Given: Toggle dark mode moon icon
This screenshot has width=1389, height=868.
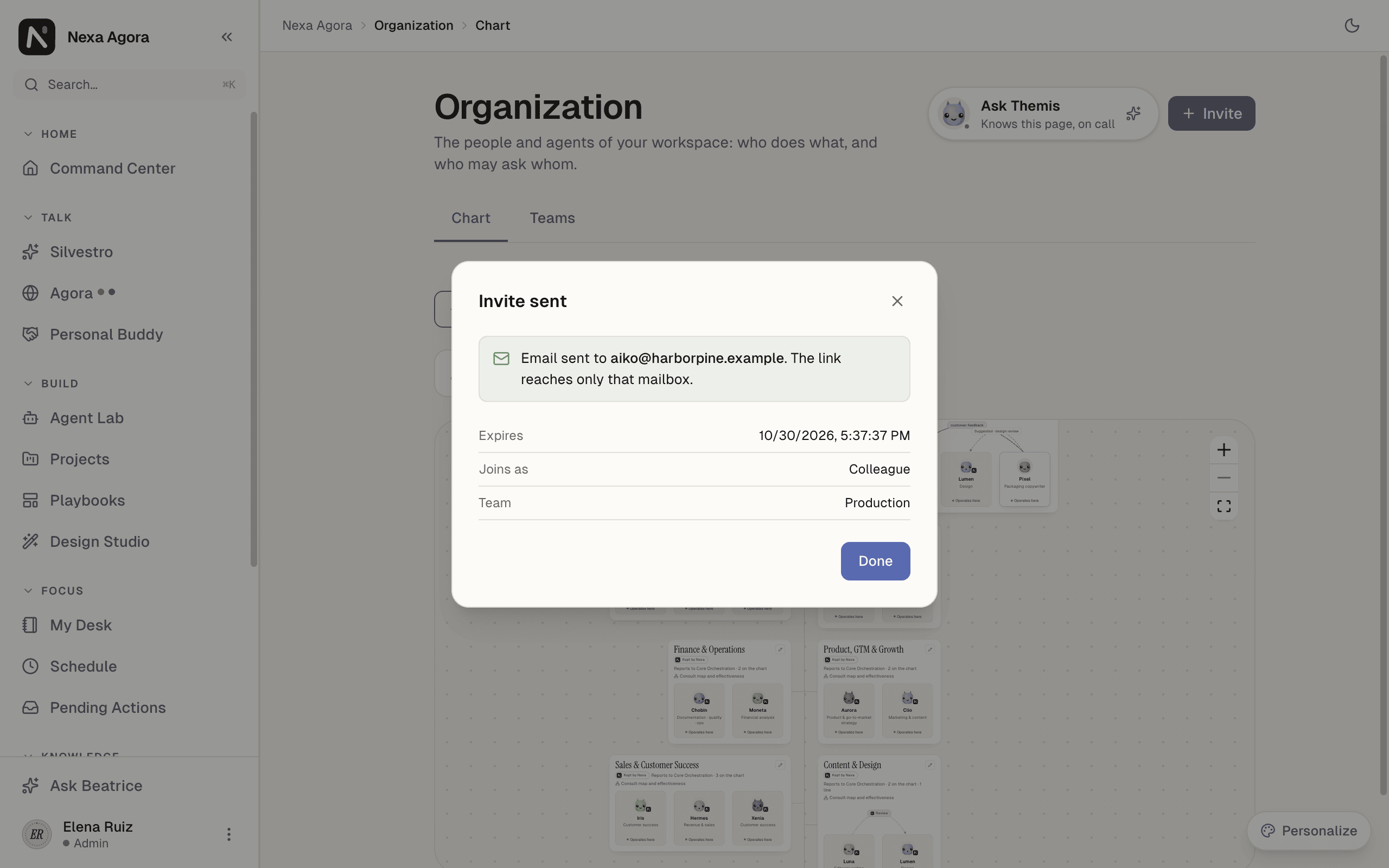Looking at the screenshot, I should point(1352,26).
